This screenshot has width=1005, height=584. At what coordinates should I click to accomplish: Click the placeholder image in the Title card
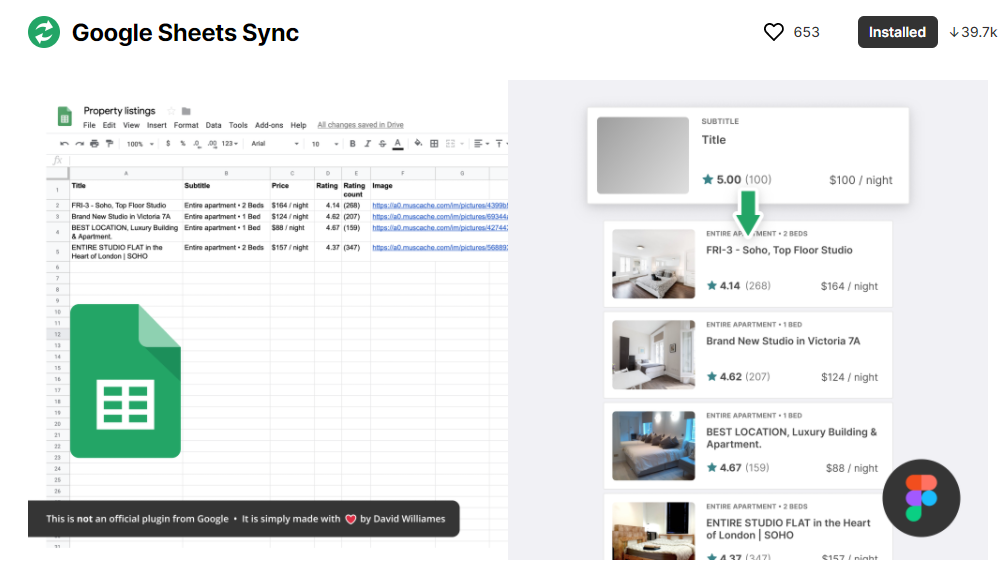pyautogui.click(x=643, y=155)
